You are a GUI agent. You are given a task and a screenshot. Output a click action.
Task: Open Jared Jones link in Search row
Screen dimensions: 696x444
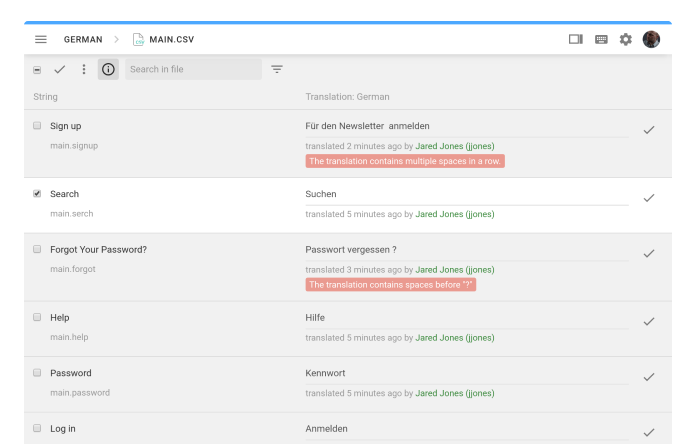click(454, 214)
